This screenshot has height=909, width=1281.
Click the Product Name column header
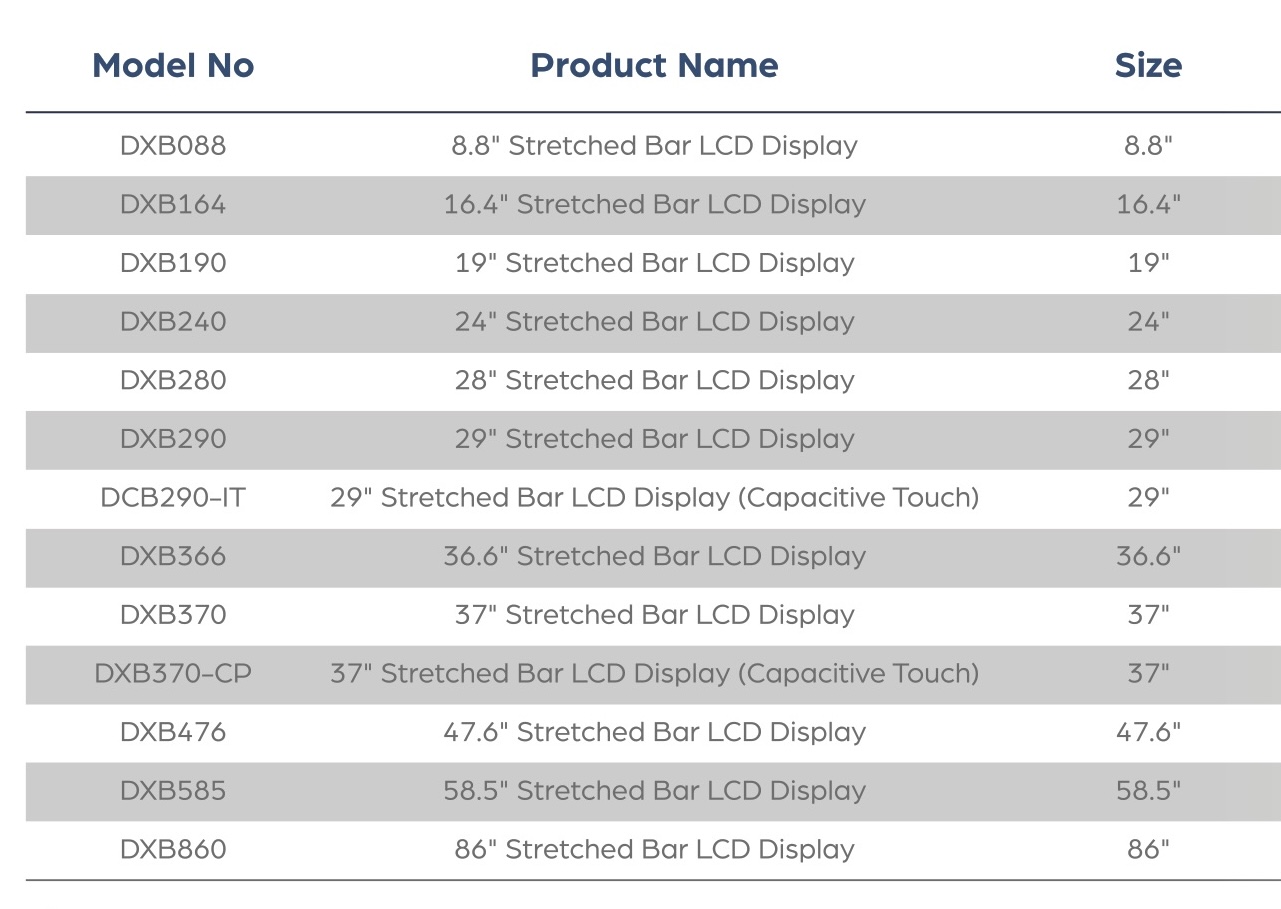(654, 66)
